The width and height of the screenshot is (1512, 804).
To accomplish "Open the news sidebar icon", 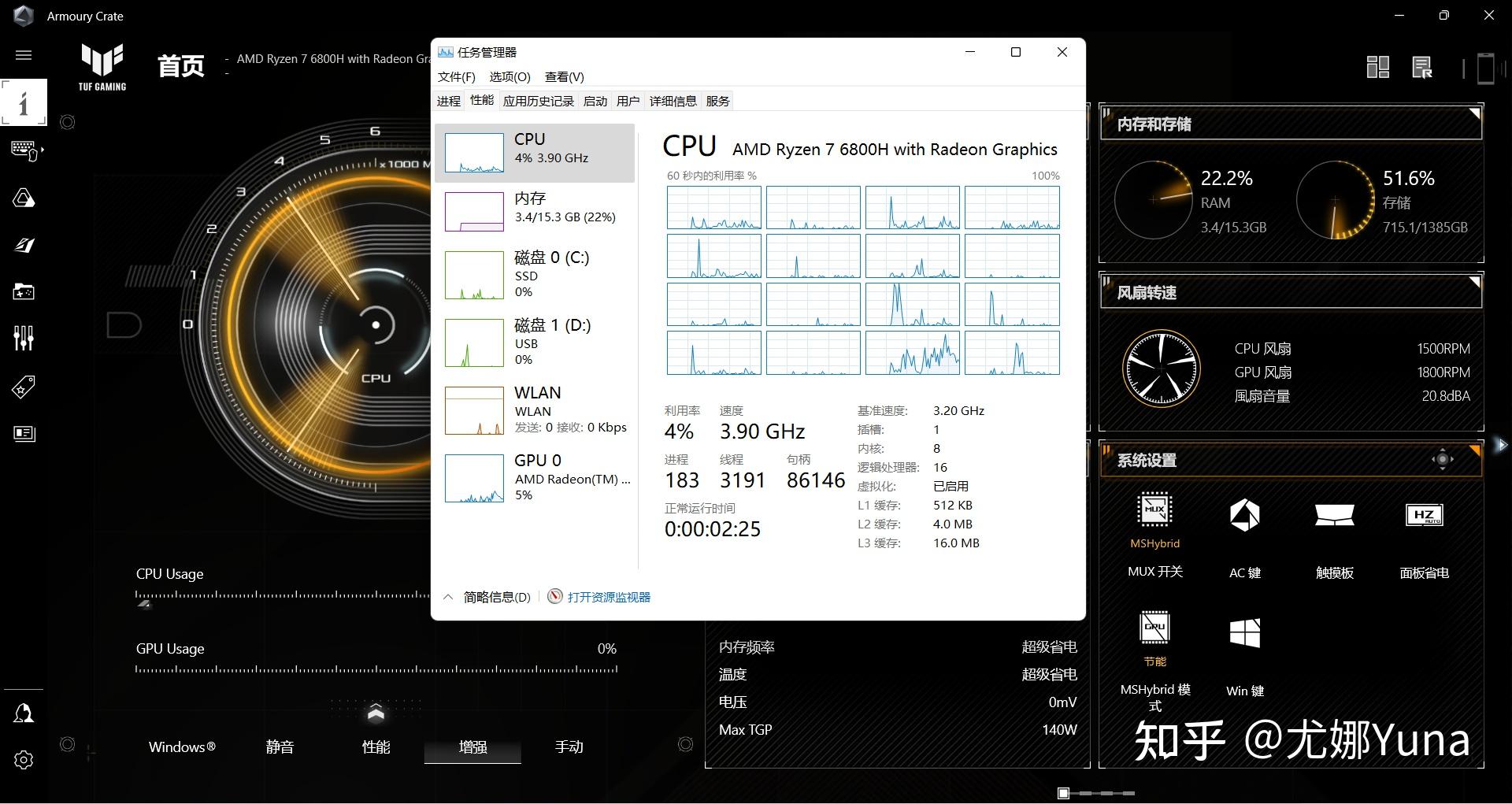I will pos(24,433).
